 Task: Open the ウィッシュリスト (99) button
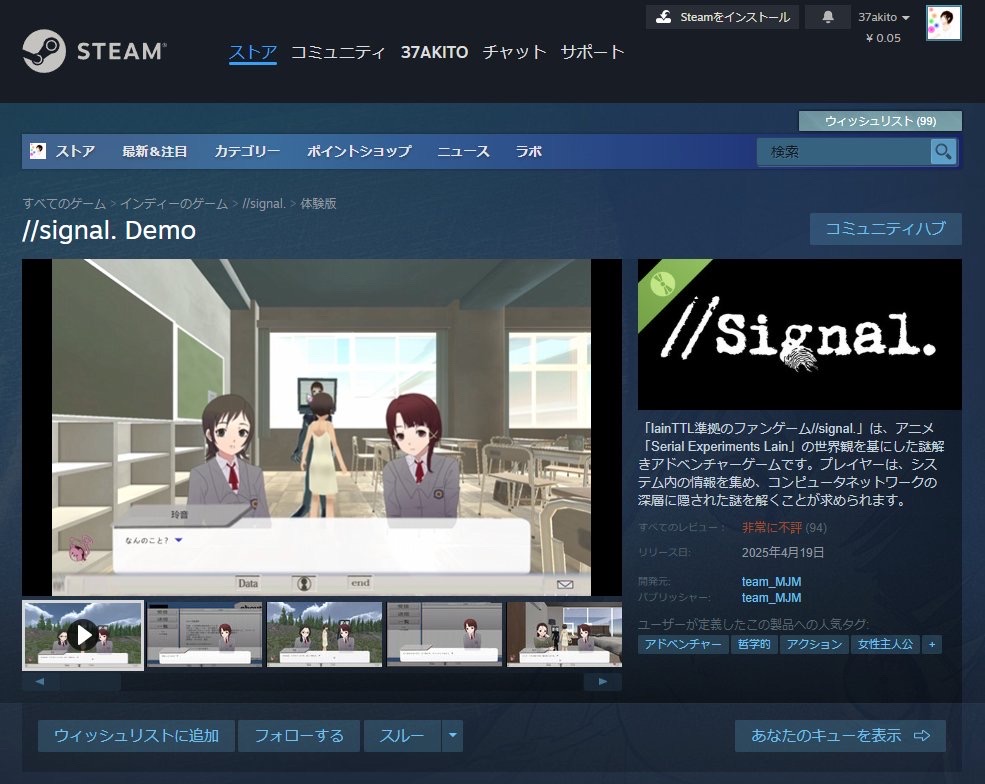880,121
